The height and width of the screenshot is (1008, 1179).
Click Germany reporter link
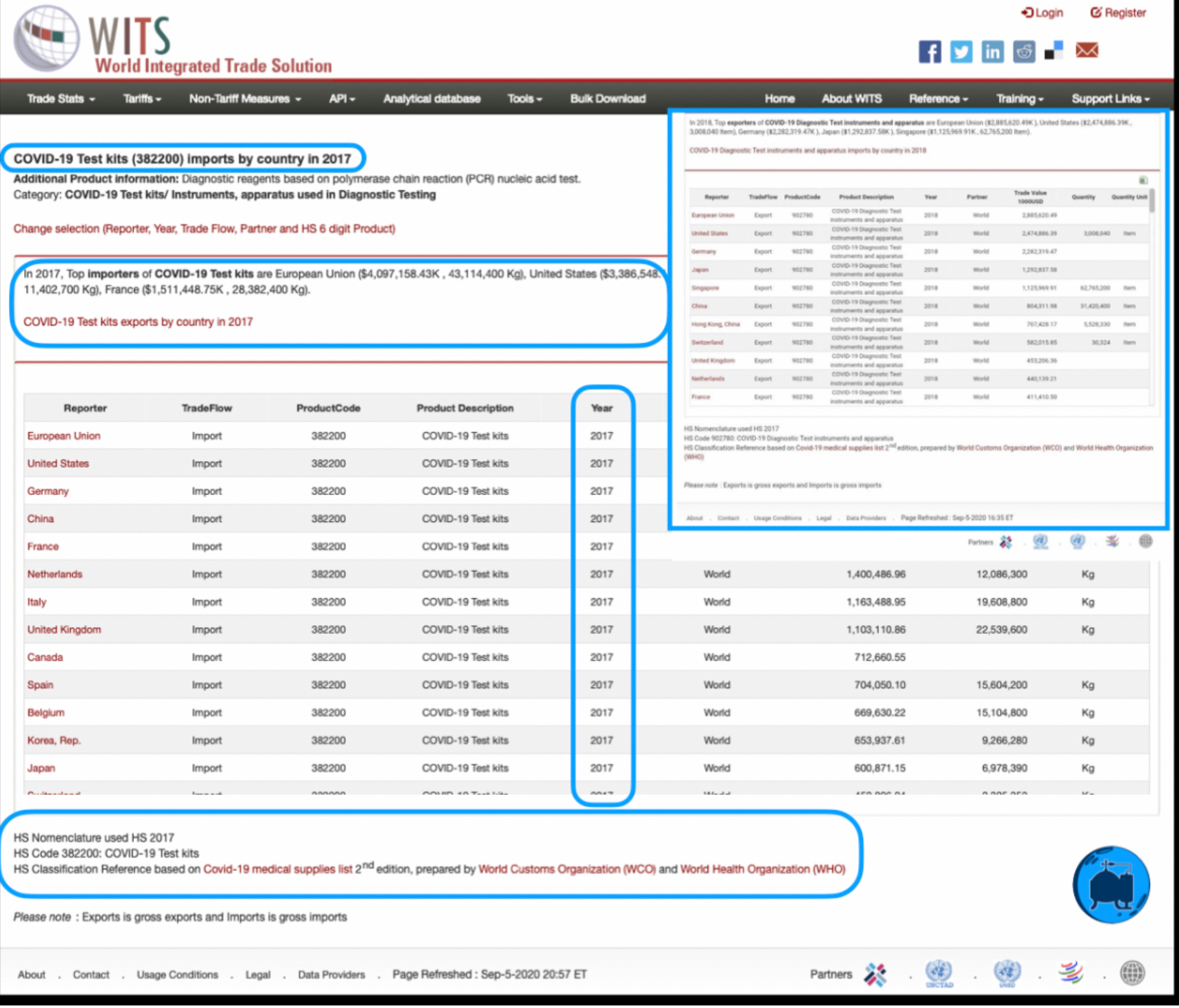click(48, 491)
